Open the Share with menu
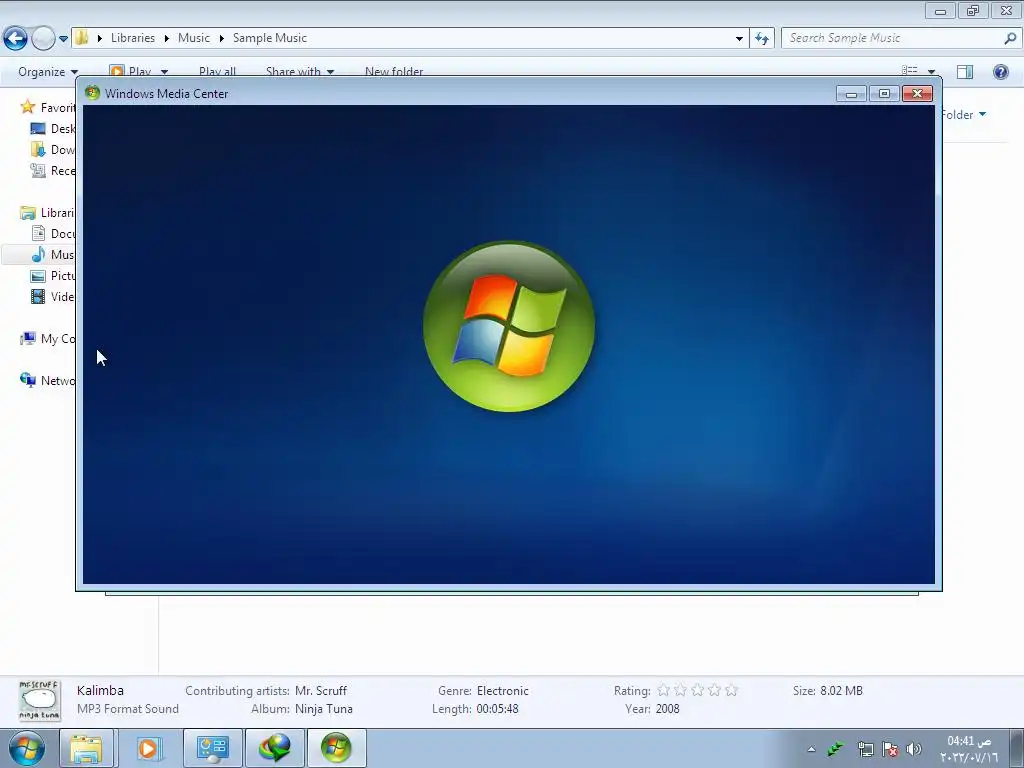This screenshot has height=768, width=1024. coord(300,72)
